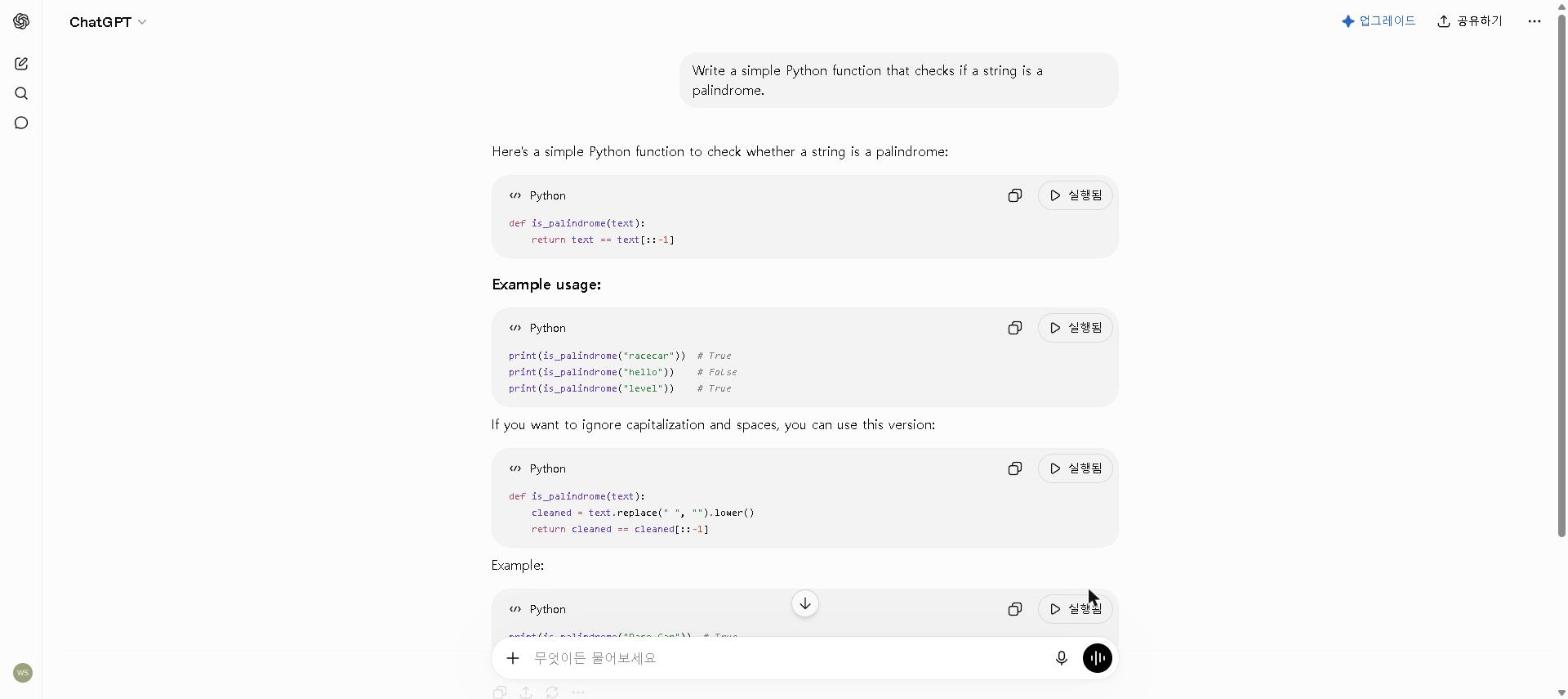Open attachments with the plus button
The height and width of the screenshot is (699, 1568).
513,658
